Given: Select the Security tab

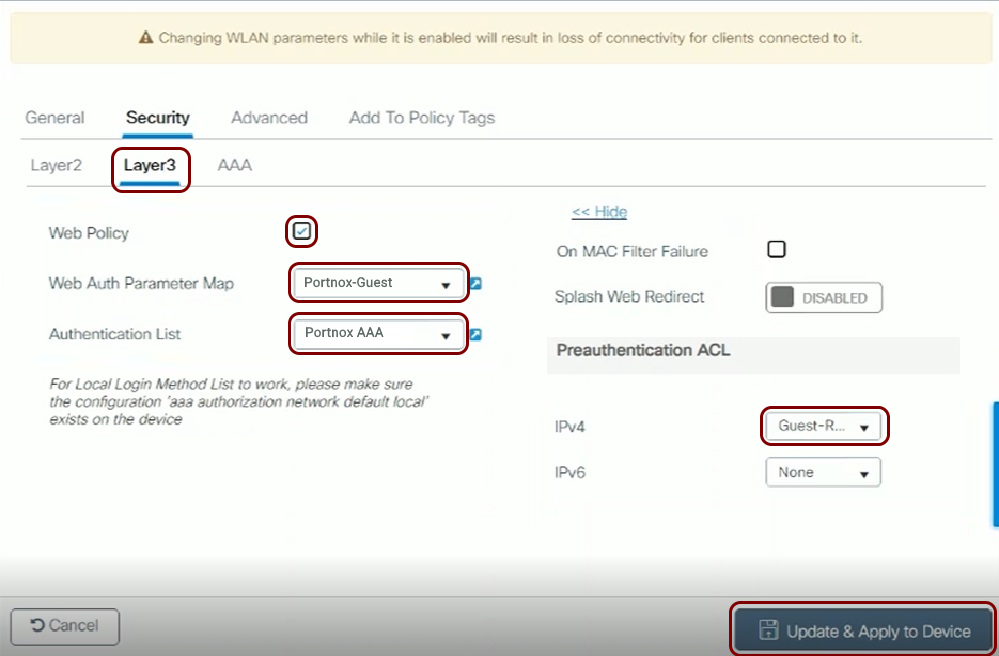Looking at the screenshot, I should point(157,118).
